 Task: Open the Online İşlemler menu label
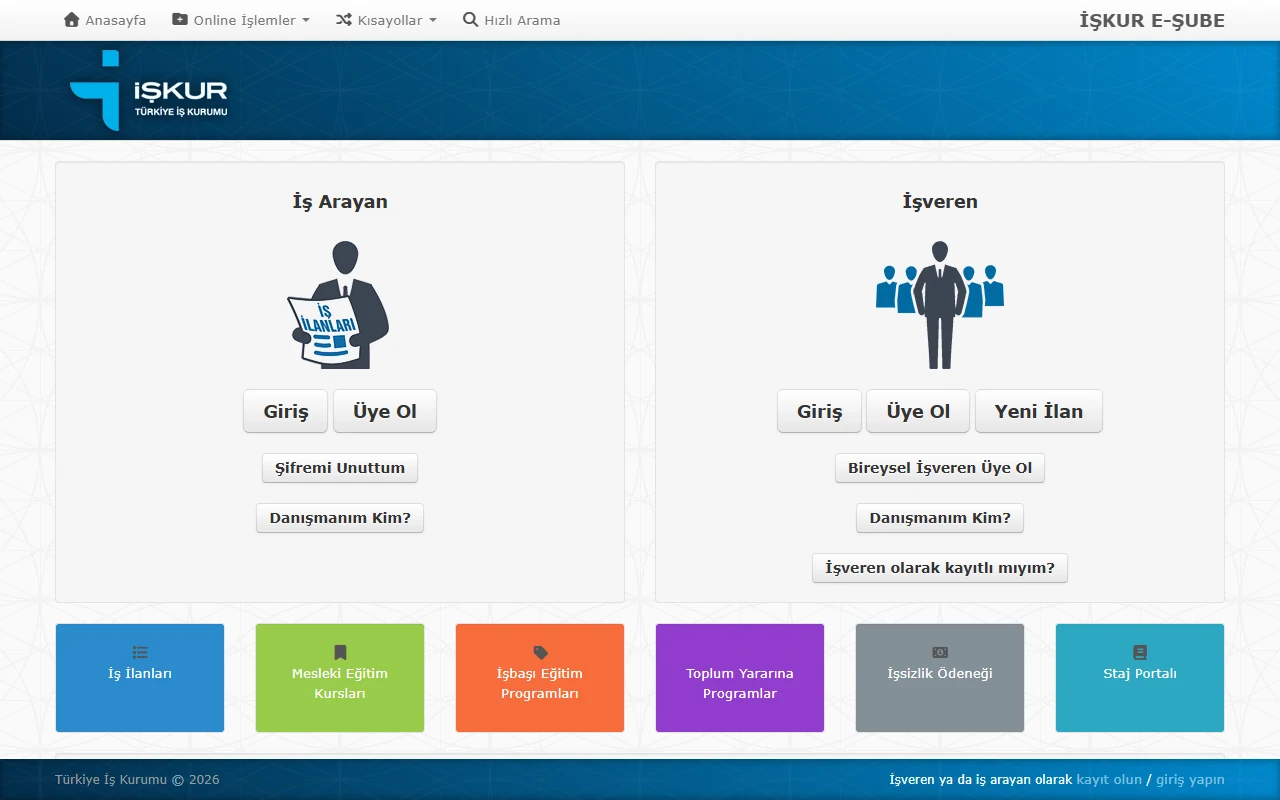(245, 20)
